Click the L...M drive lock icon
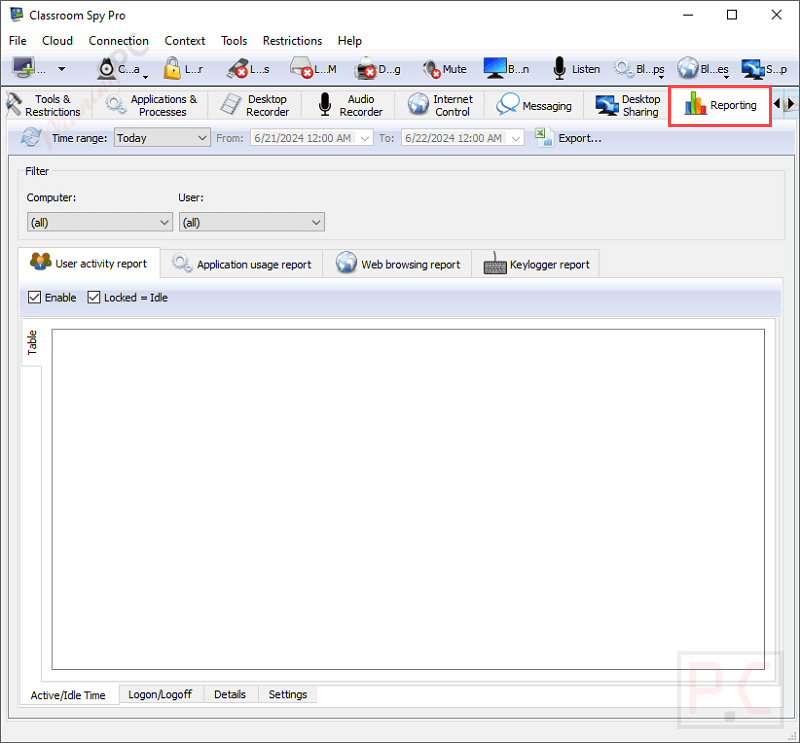This screenshot has height=743, width=800. pos(301,68)
